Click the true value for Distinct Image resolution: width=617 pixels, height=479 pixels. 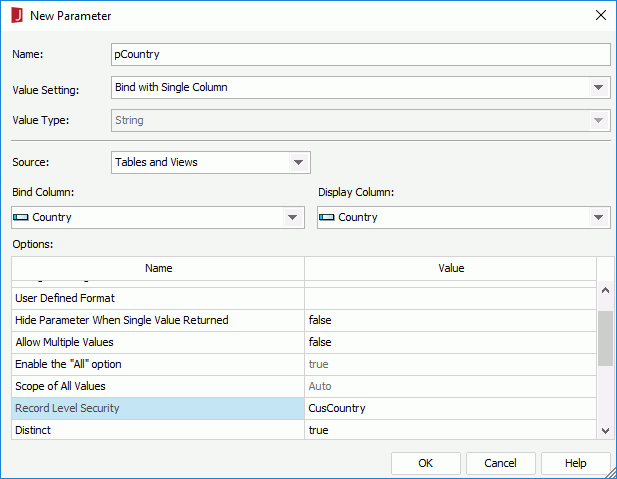(x=451, y=430)
